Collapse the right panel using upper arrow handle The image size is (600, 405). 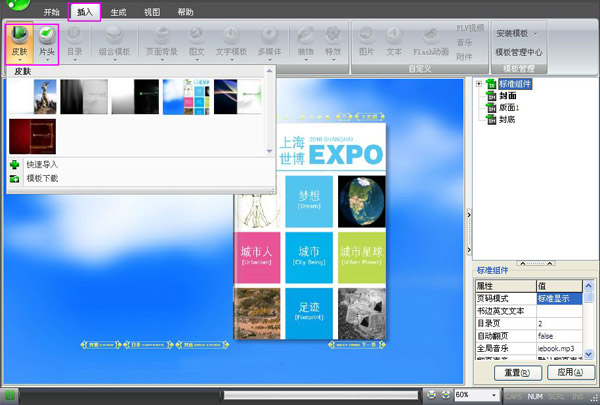pos(469,215)
